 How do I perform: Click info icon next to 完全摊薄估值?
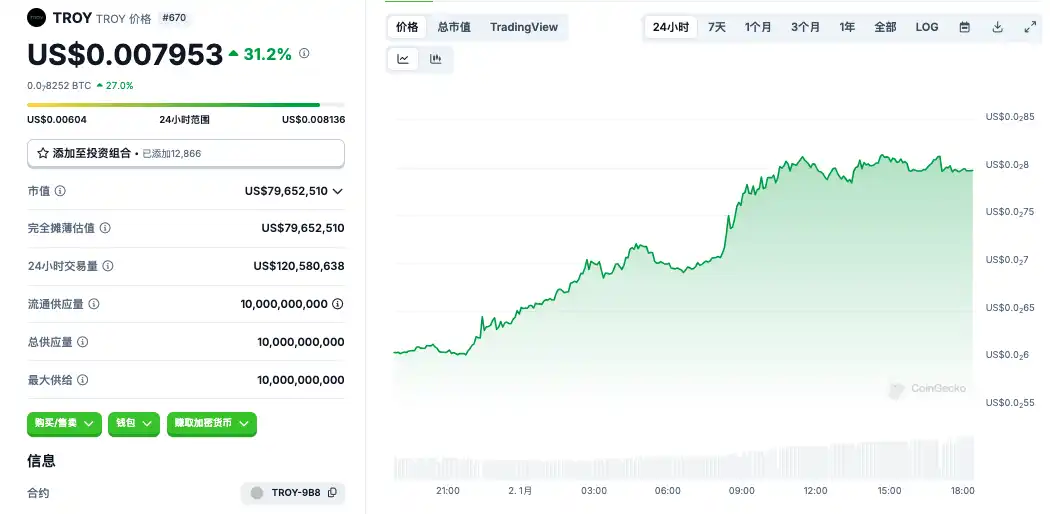(105, 228)
